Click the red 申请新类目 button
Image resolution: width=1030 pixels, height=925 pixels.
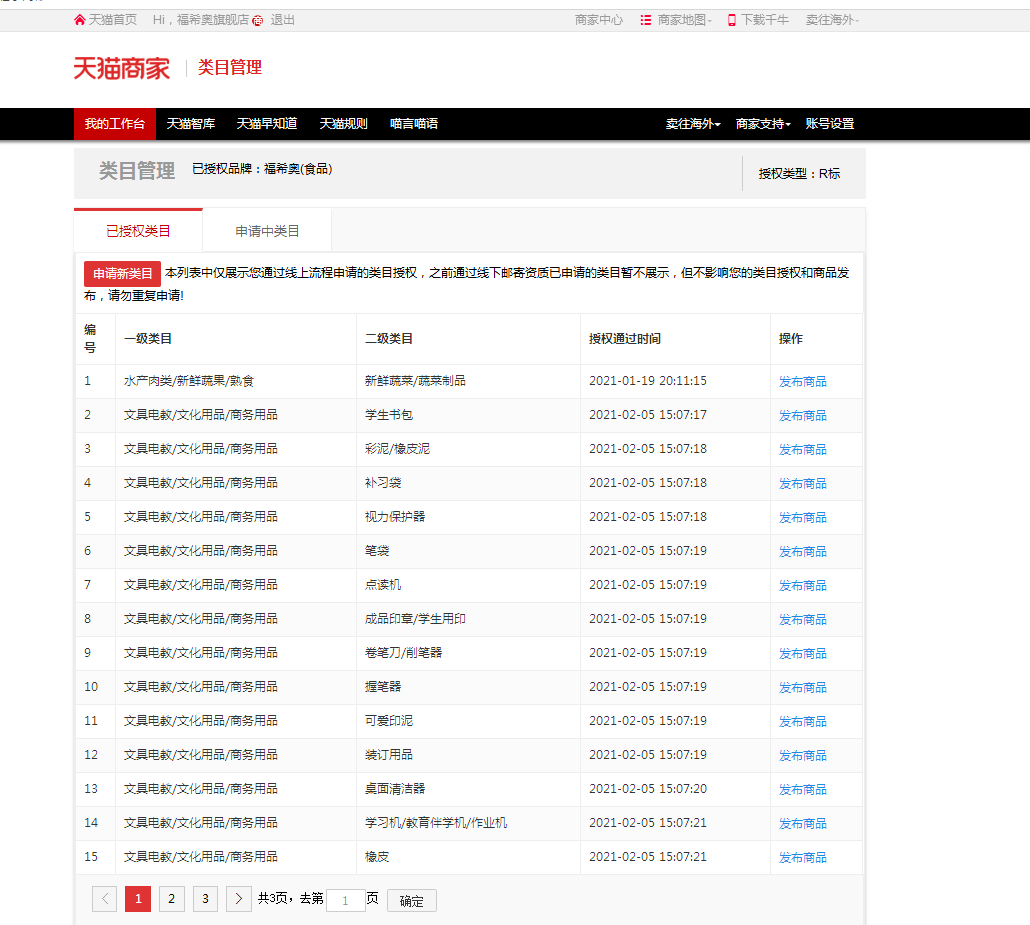(x=122, y=274)
